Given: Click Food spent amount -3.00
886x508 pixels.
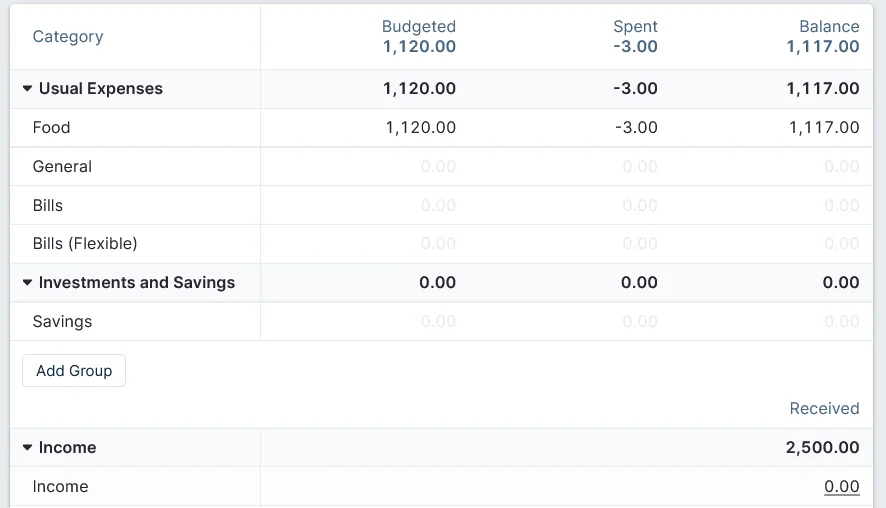Looking at the screenshot, I should click(x=635, y=128).
